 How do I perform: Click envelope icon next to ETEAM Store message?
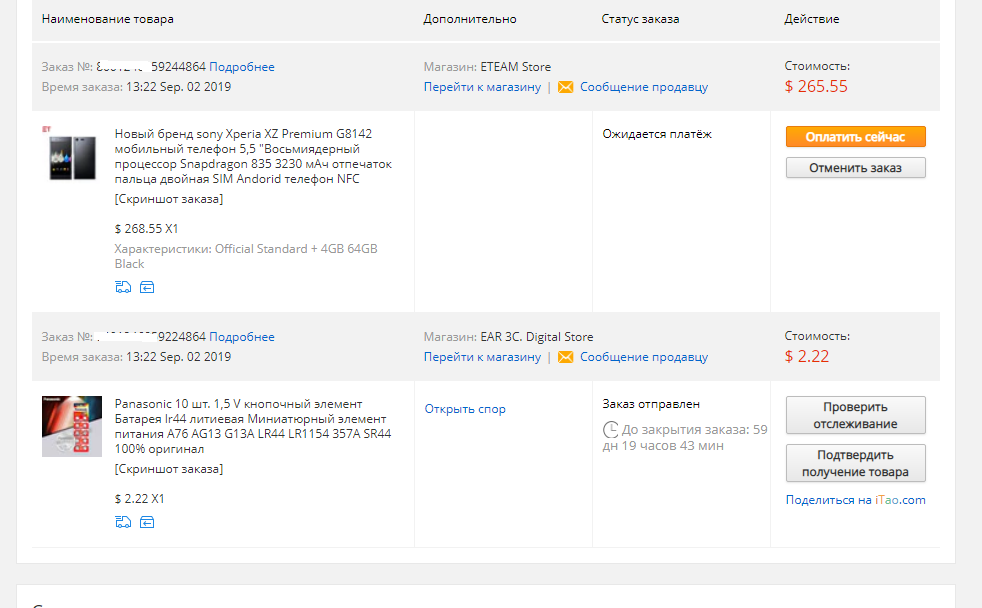566,87
